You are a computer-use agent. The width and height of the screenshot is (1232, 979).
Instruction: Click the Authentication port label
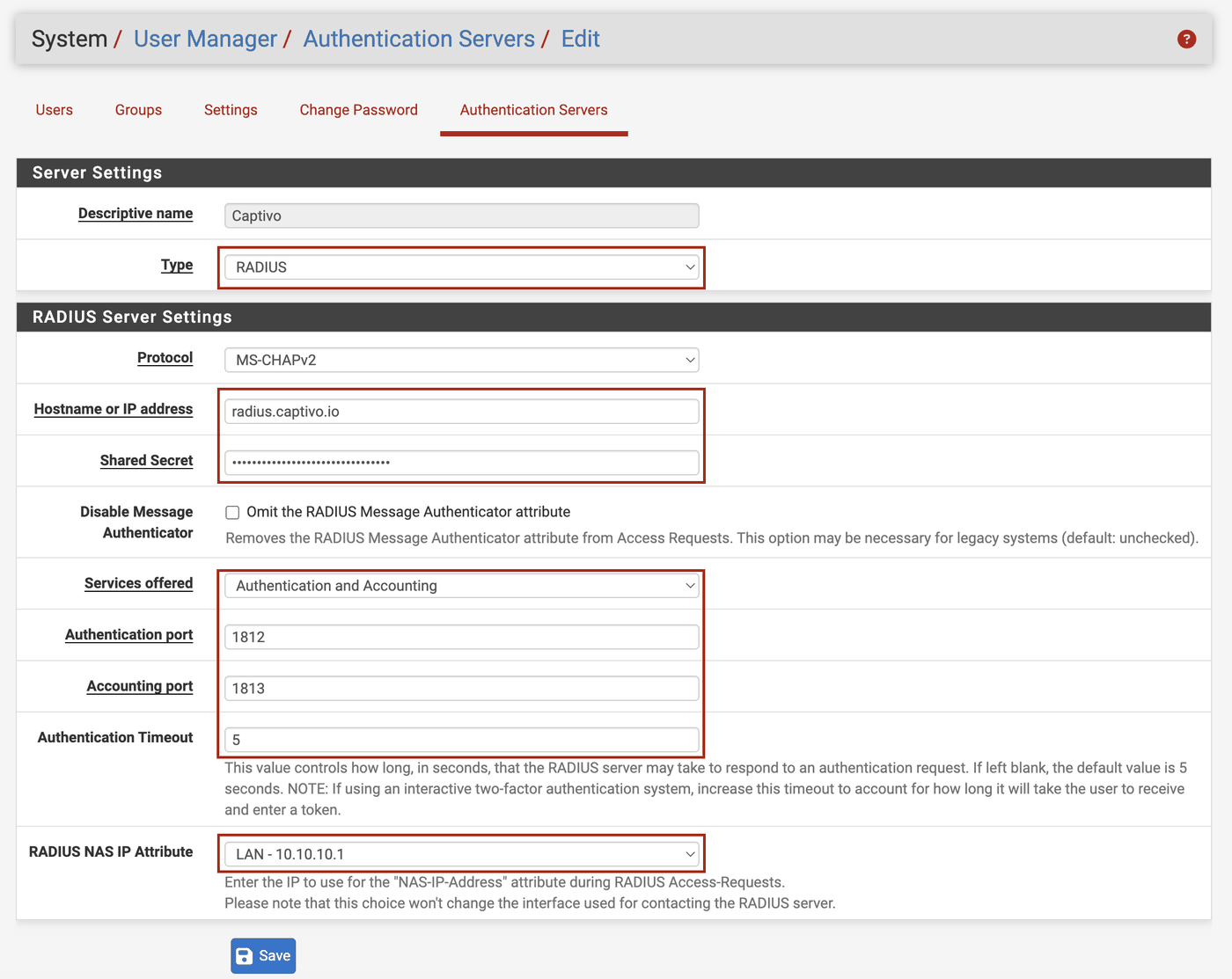pyautogui.click(x=129, y=634)
